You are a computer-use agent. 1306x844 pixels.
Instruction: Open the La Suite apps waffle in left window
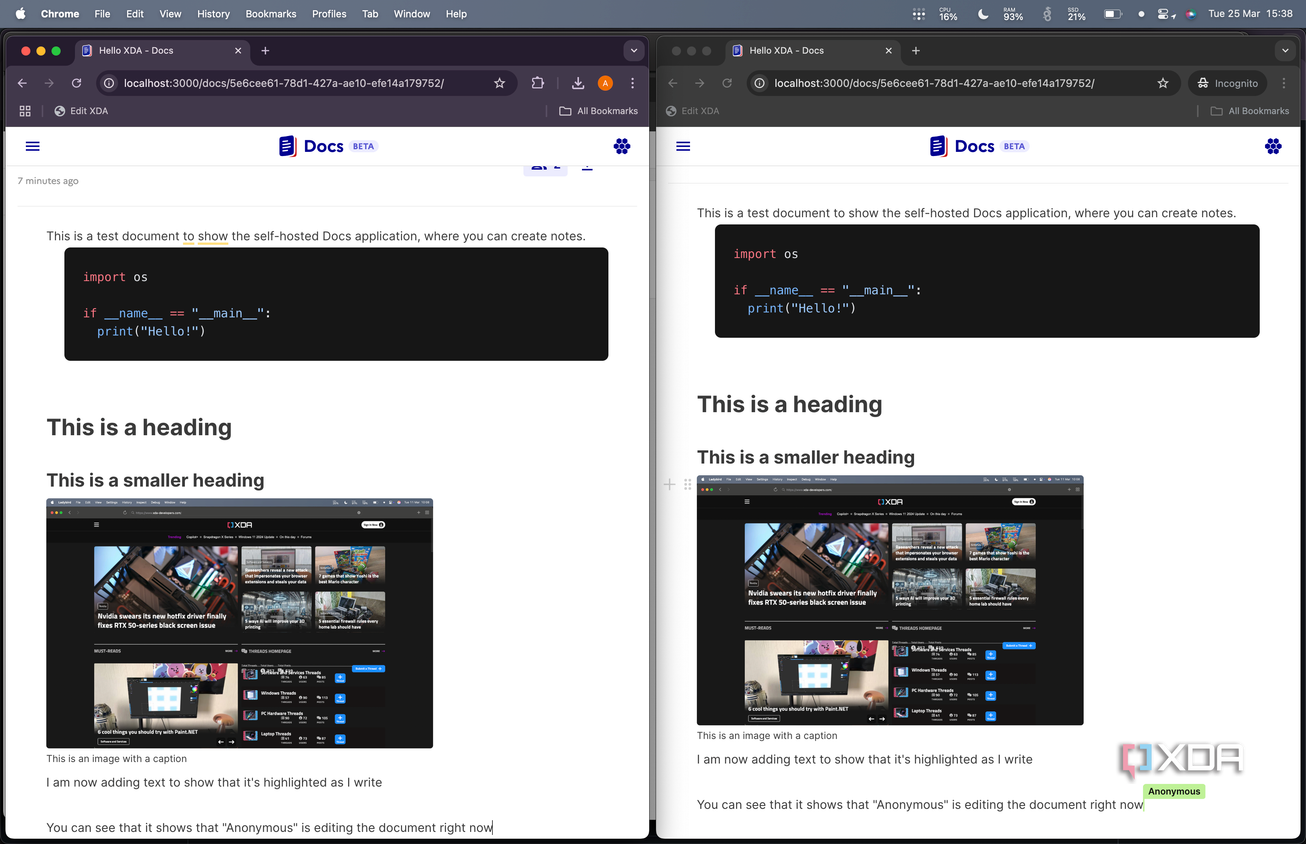coord(622,146)
